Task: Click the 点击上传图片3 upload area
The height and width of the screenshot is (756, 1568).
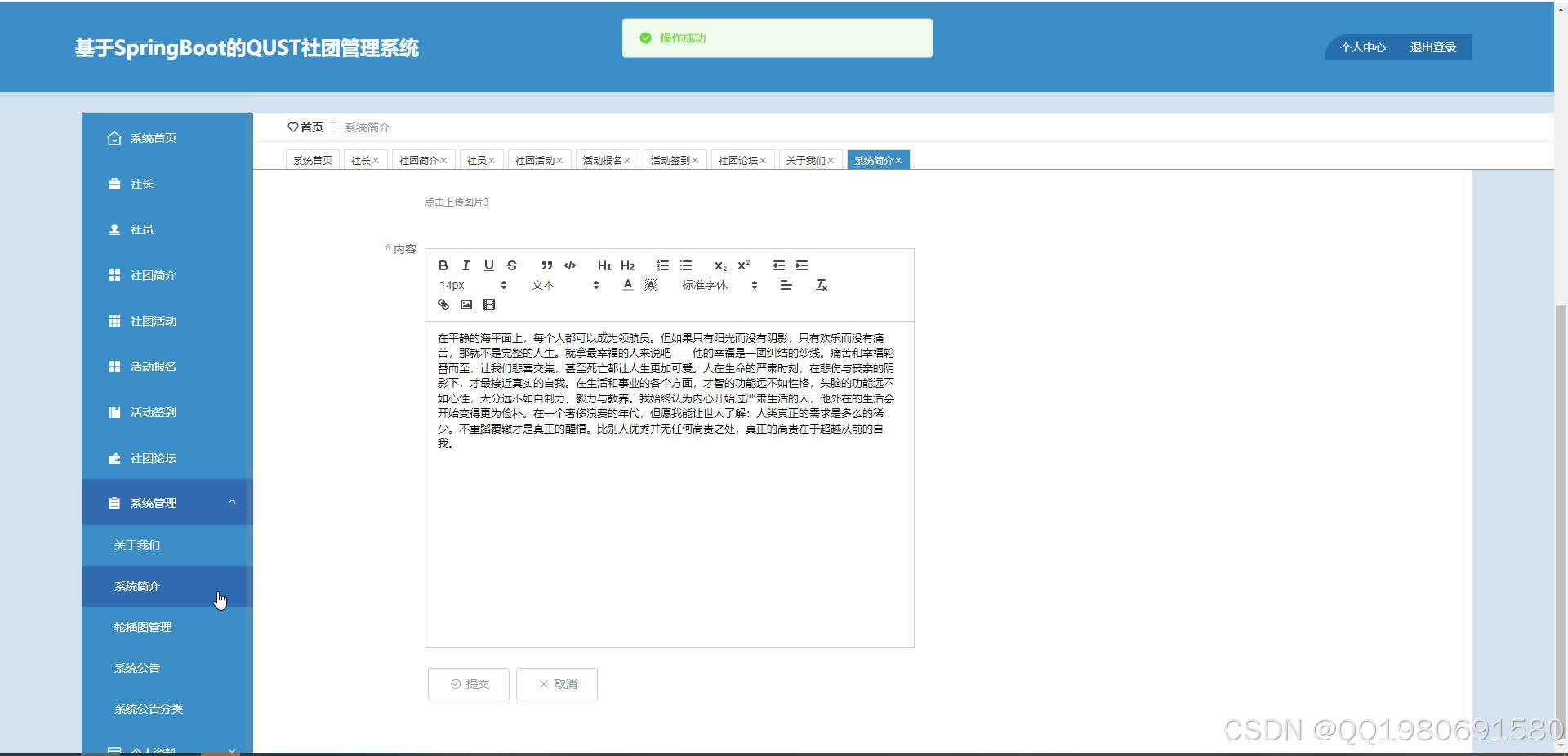Action: [x=457, y=202]
